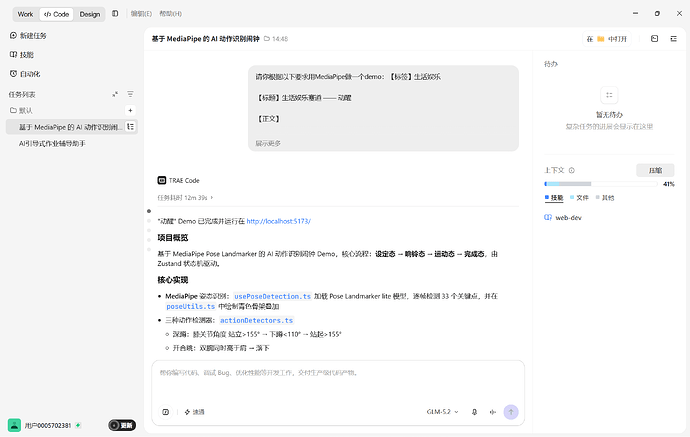Click the 压缩 compress context button
This screenshot has width=690, height=437.
pyautogui.click(x=655, y=170)
